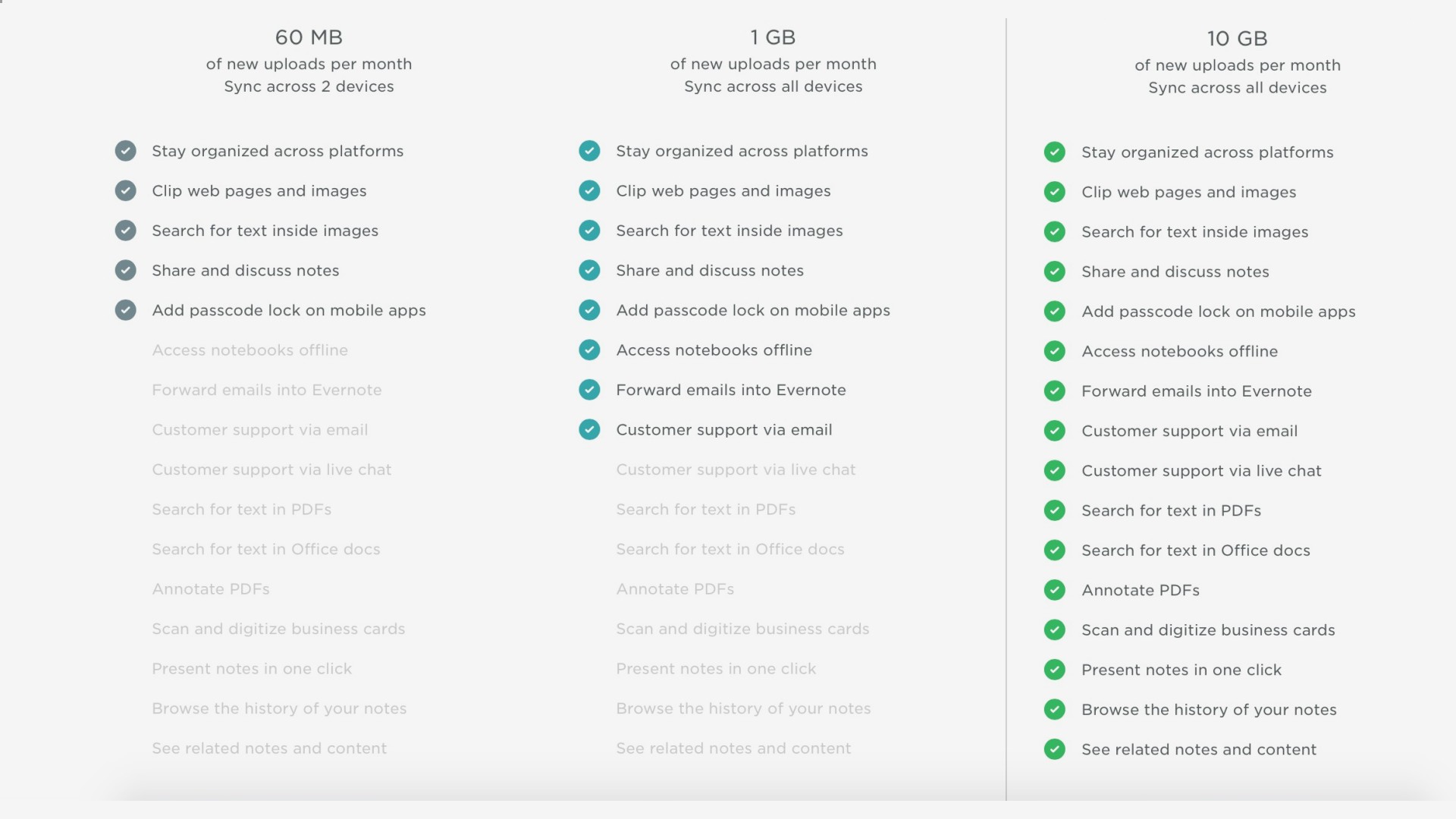Click gray checkmark beside 'Stay organized across platforms'
1456x819 pixels.
[126, 151]
